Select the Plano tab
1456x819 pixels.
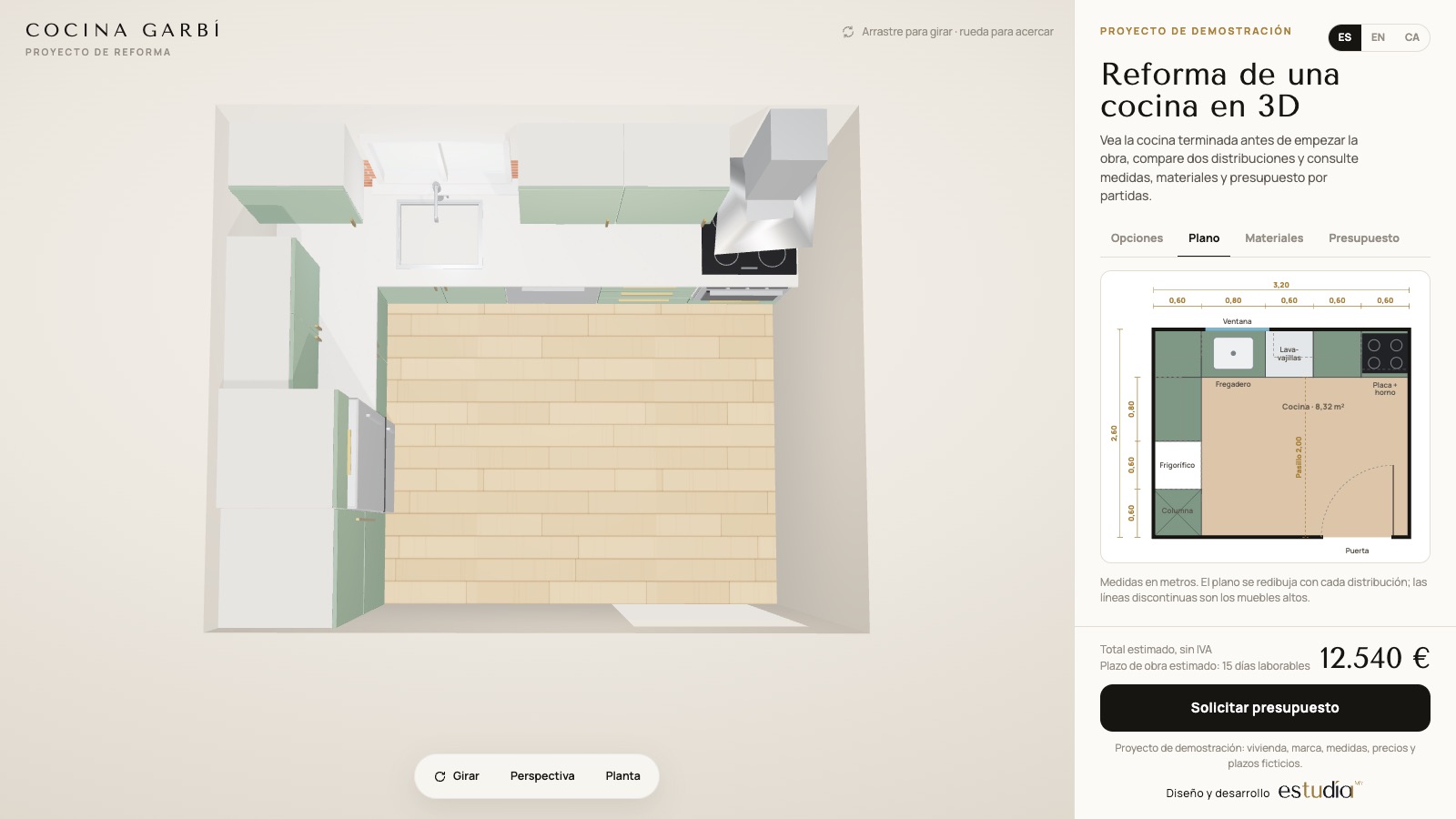(x=1204, y=238)
